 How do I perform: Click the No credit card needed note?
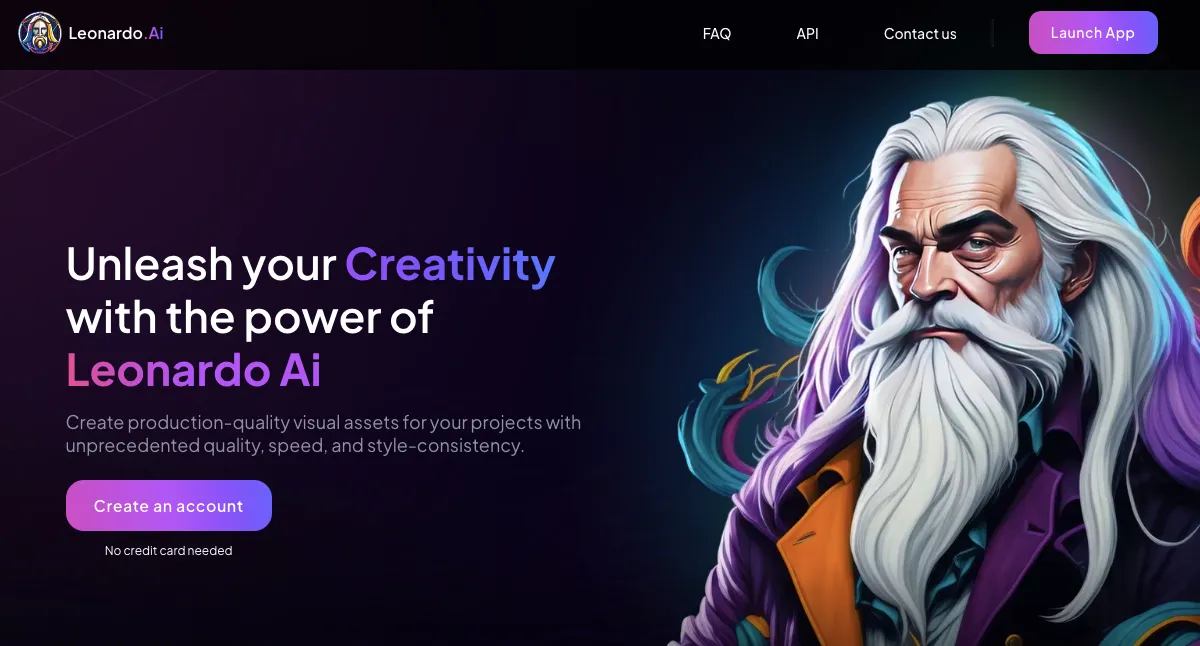coord(168,550)
